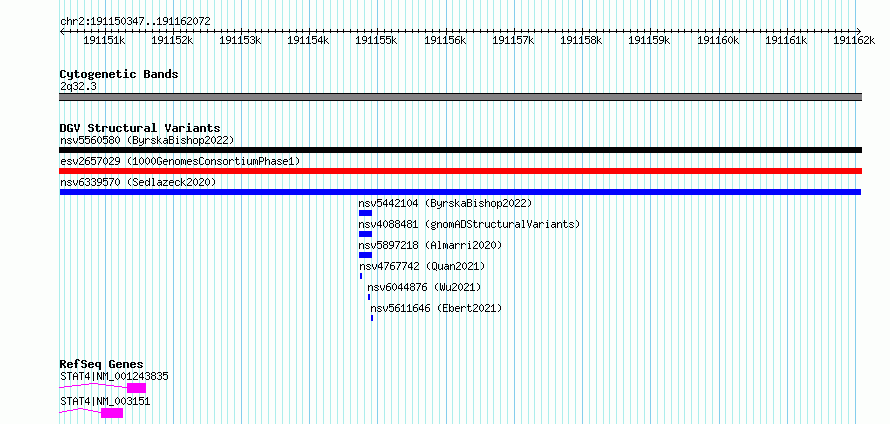Click the blue nsv4088481 variant block
The height and width of the screenshot is (424, 890).
[x=366, y=234]
